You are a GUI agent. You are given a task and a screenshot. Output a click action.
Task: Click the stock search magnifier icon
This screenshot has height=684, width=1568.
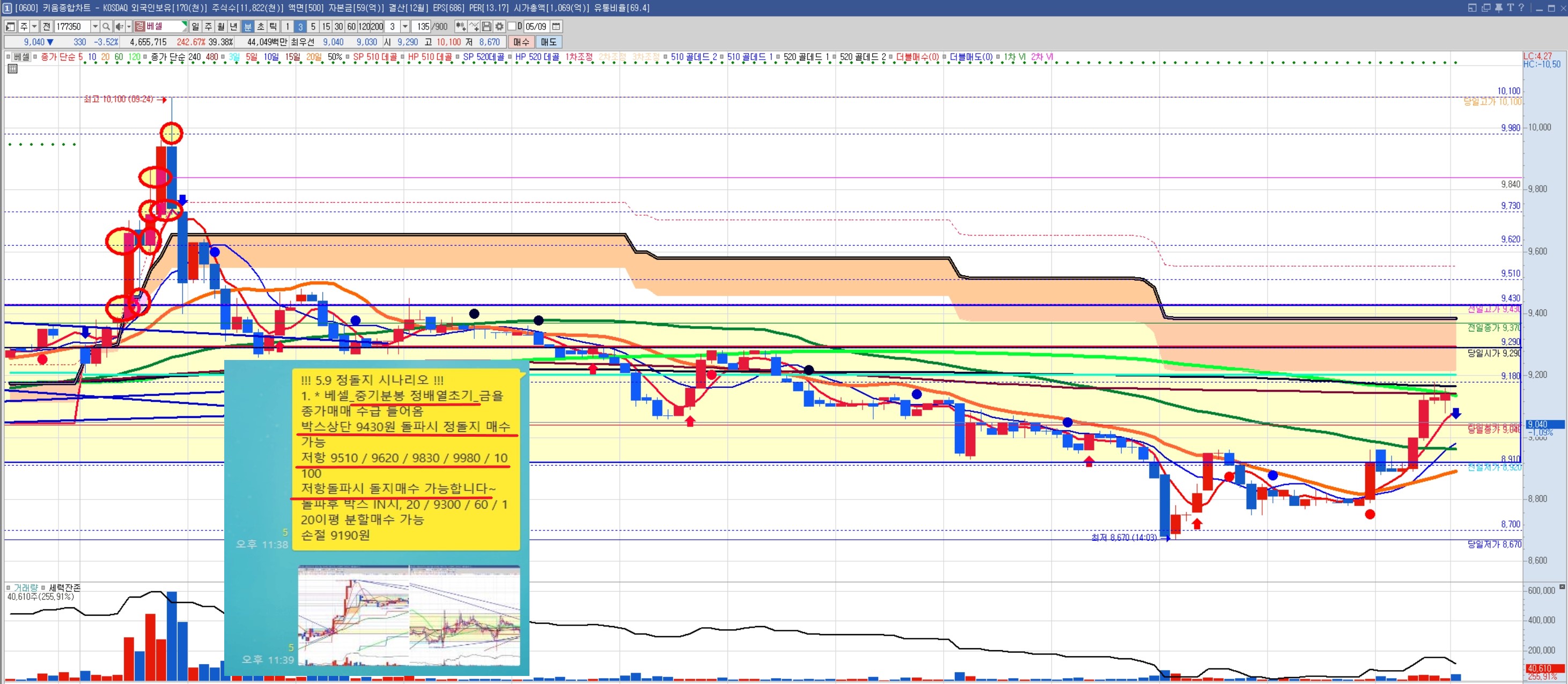click(106, 27)
